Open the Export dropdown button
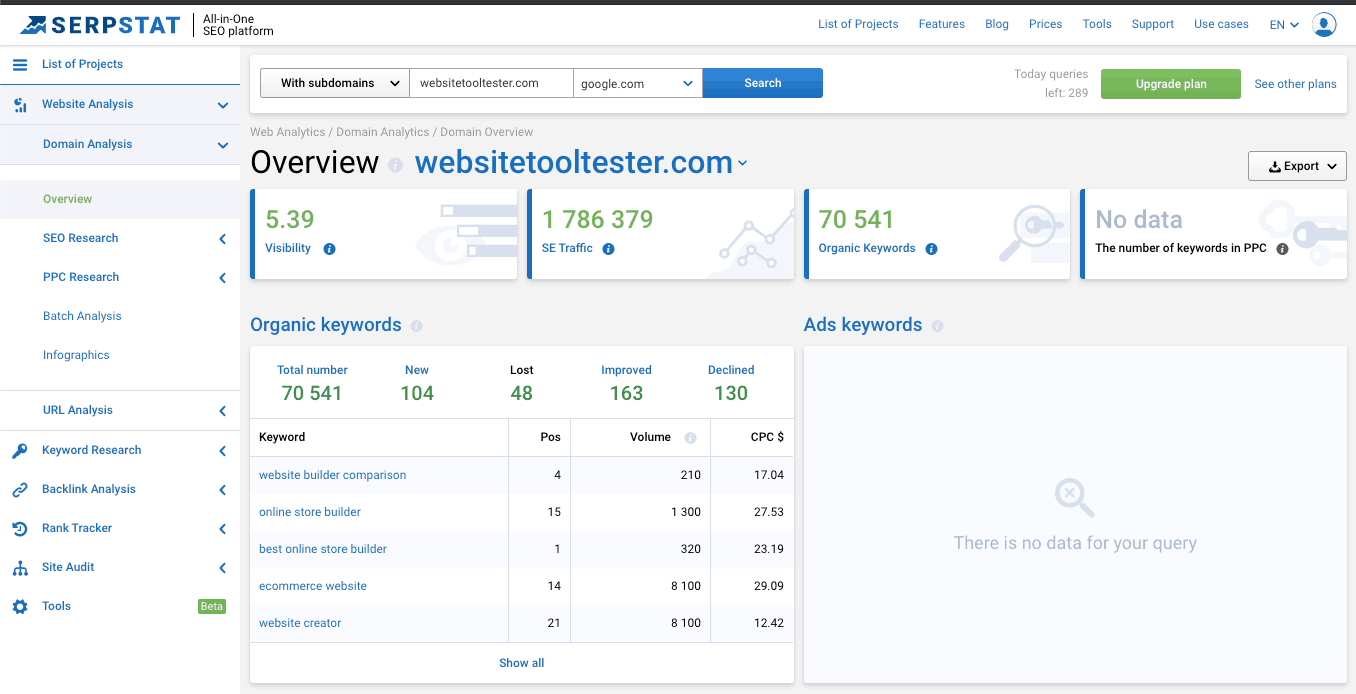This screenshot has width=1356, height=694. click(1297, 166)
